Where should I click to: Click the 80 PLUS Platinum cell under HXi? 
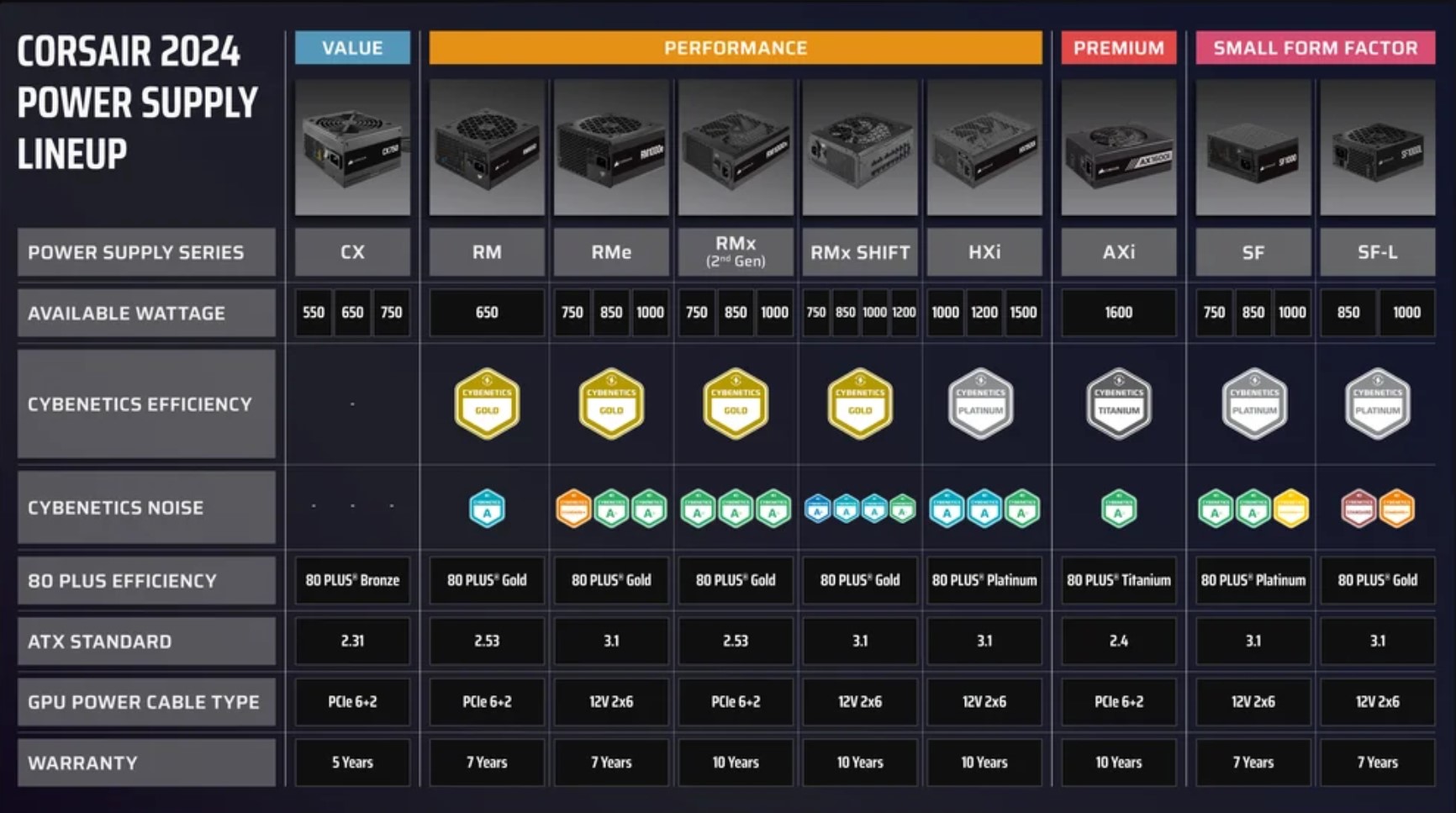984,580
